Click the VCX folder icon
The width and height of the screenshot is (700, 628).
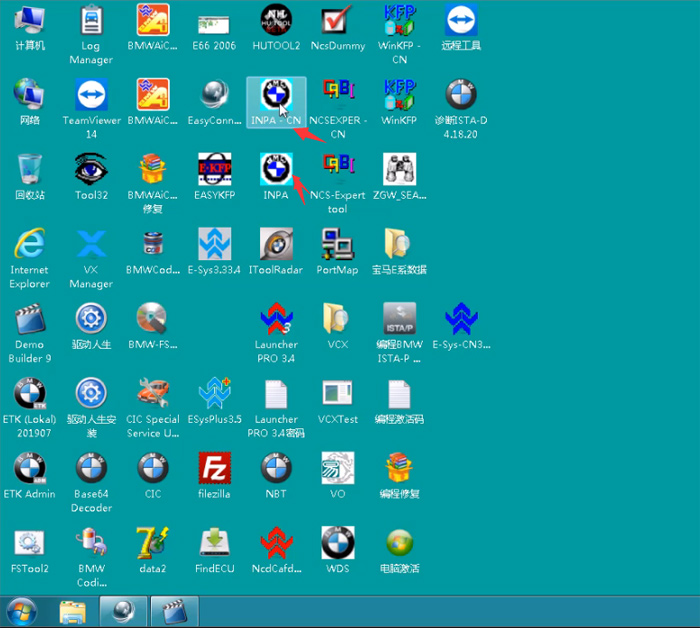(x=338, y=326)
